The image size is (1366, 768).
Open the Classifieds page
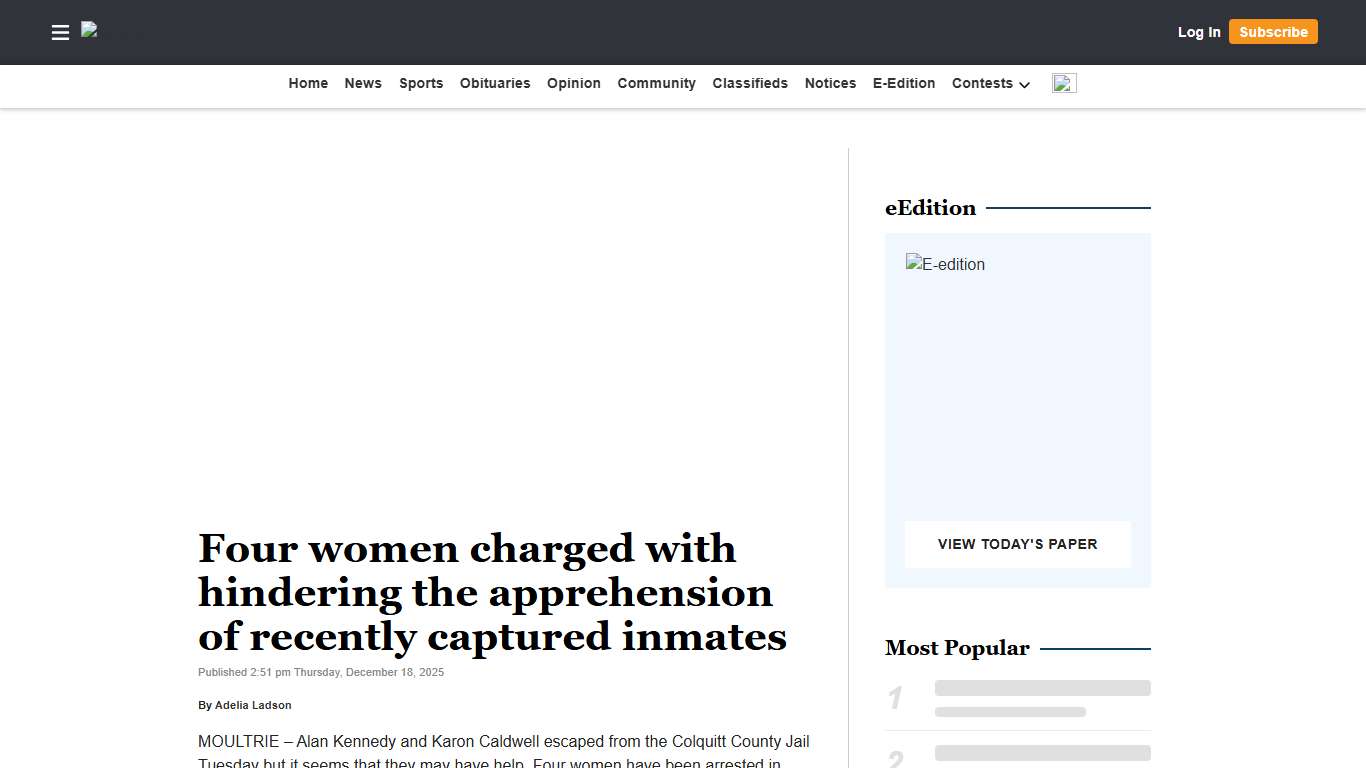(x=750, y=84)
